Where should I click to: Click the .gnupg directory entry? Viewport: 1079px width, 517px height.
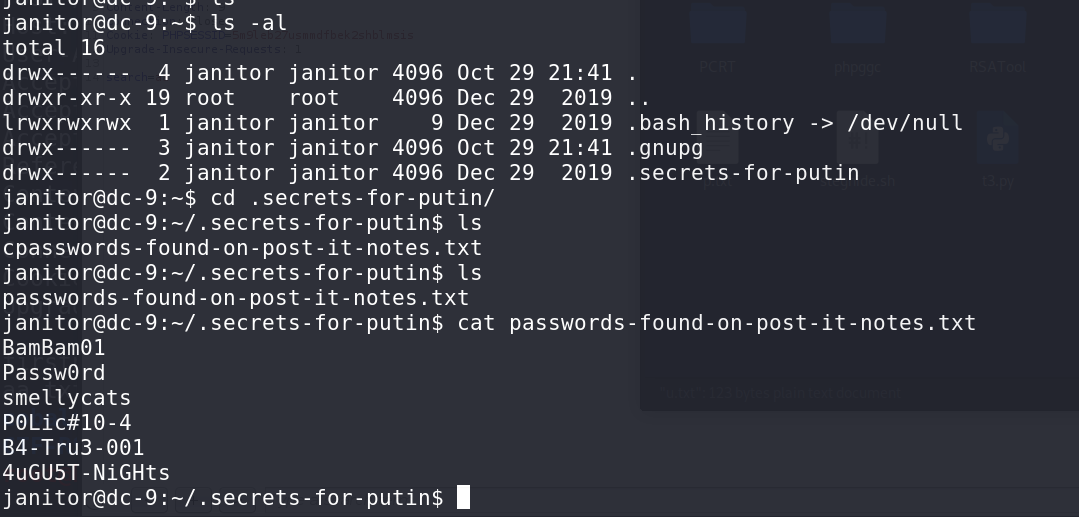pos(665,148)
